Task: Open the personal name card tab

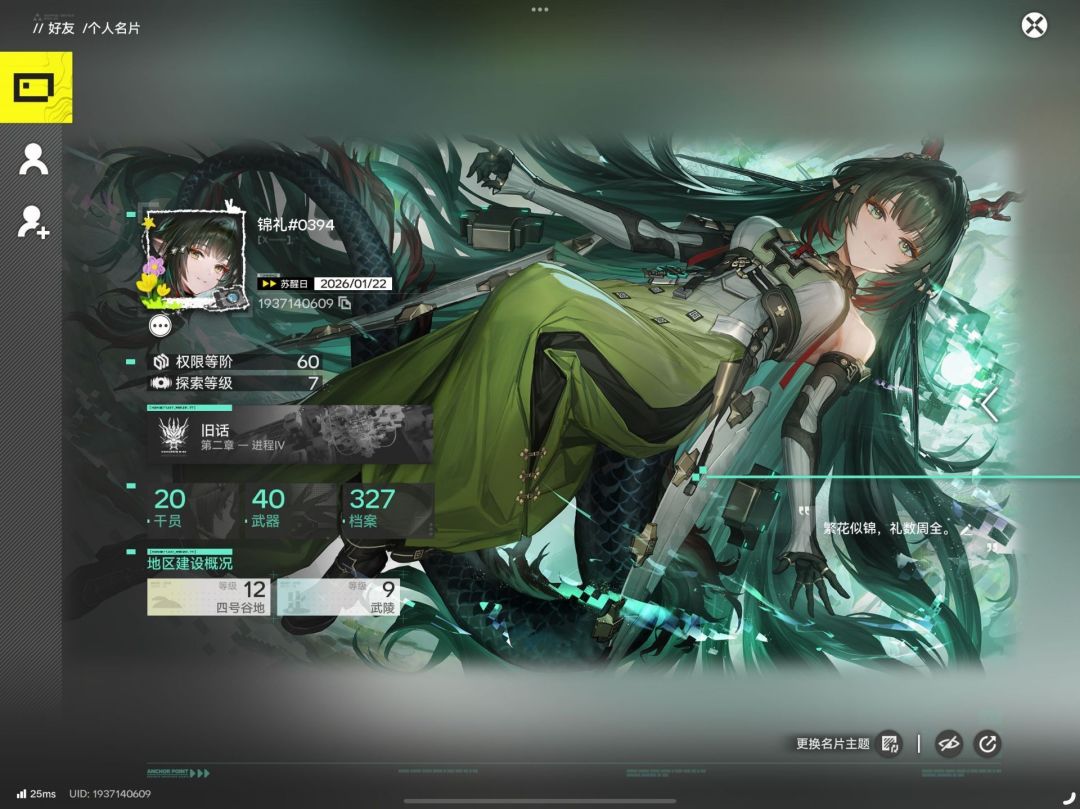Action: pos(36,87)
